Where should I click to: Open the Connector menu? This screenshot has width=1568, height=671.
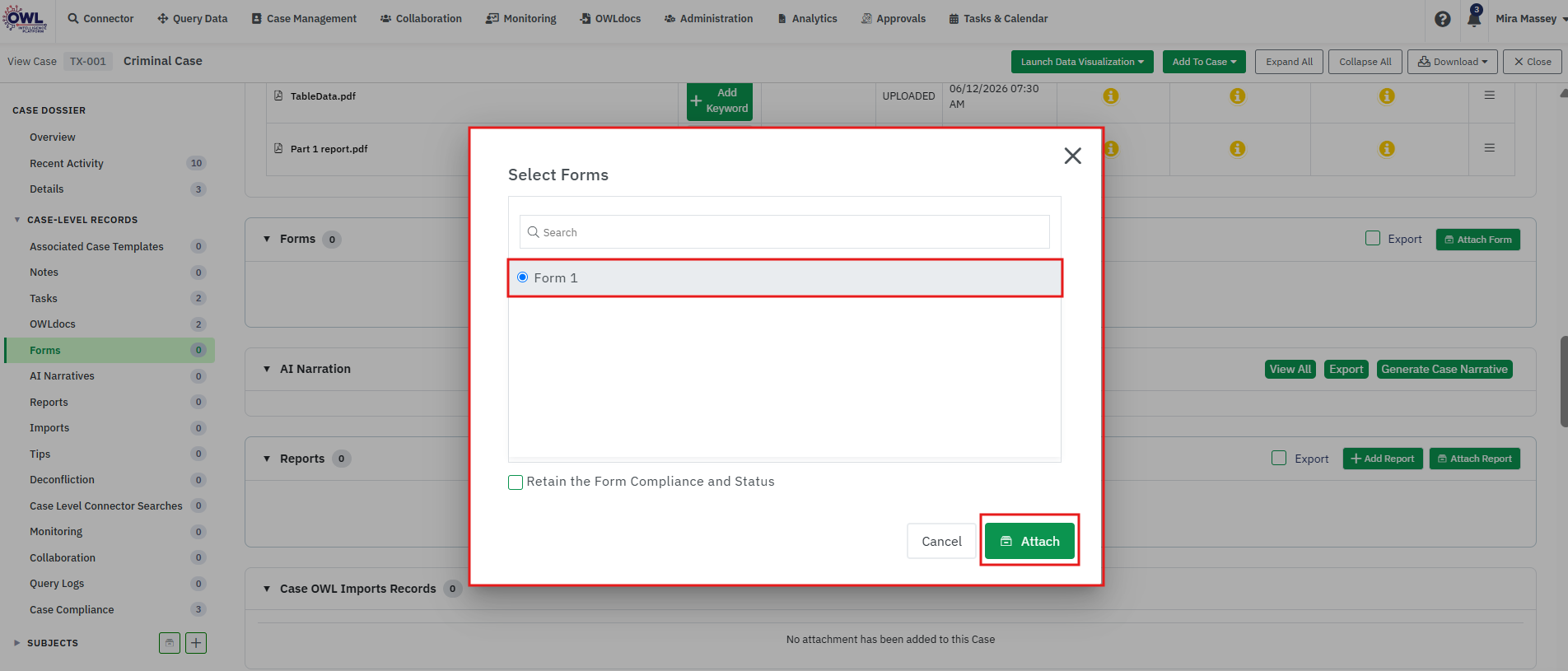pos(100,18)
